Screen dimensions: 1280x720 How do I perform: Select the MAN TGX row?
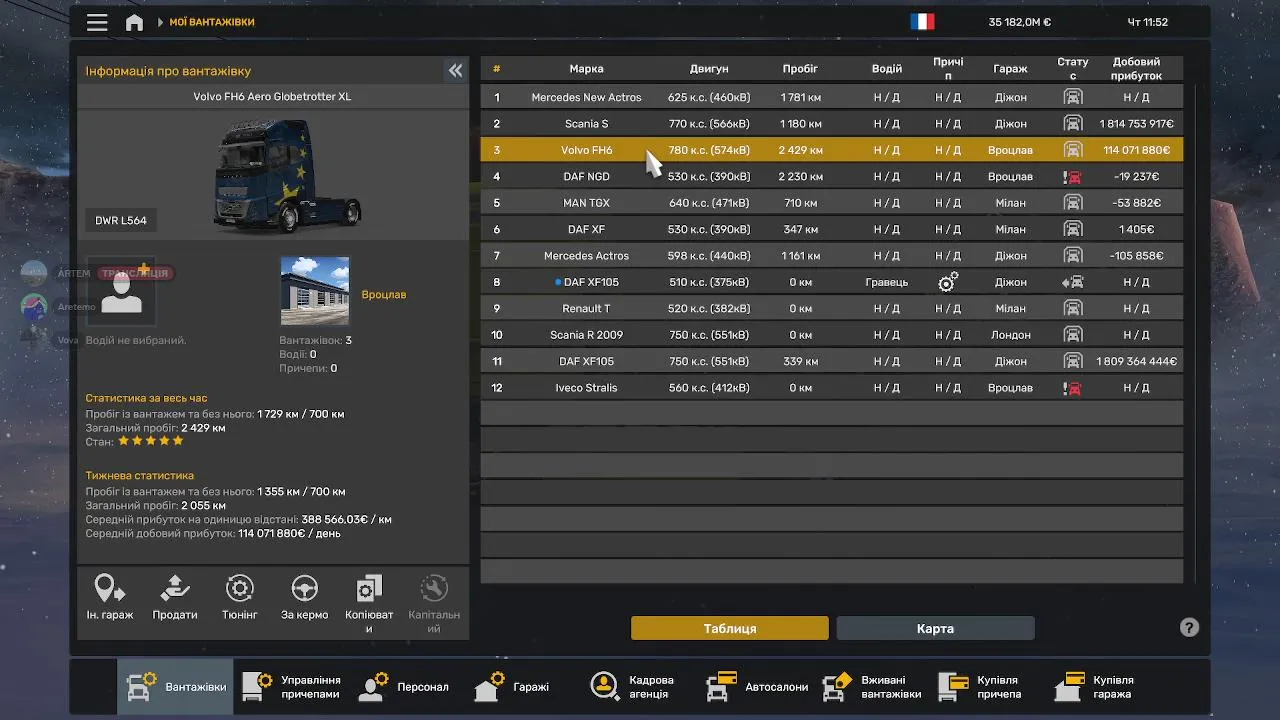click(832, 203)
